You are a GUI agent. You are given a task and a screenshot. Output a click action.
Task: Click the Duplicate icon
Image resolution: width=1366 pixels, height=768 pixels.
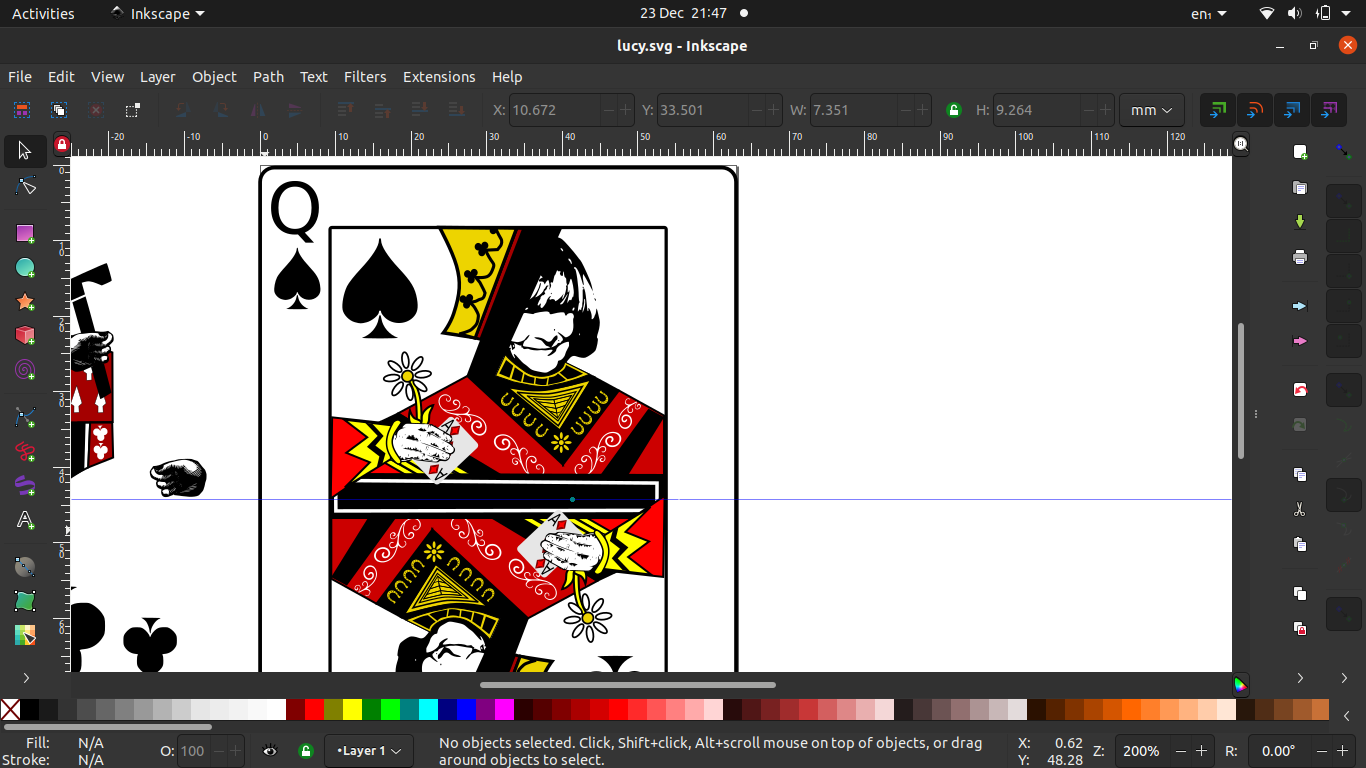pyautogui.click(x=1300, y=593)
